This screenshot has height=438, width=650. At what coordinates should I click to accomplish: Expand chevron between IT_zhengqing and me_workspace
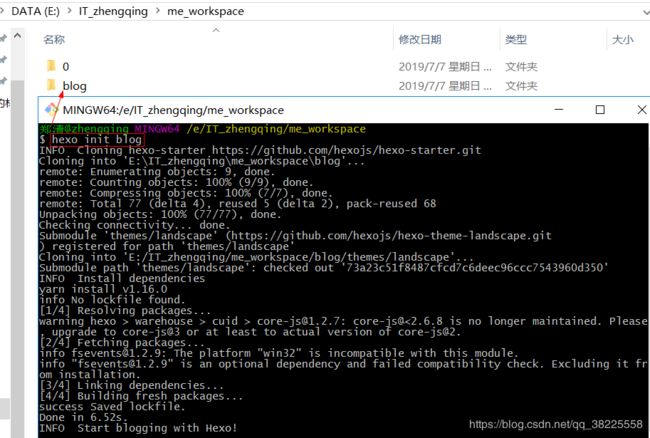coord(158,11)
